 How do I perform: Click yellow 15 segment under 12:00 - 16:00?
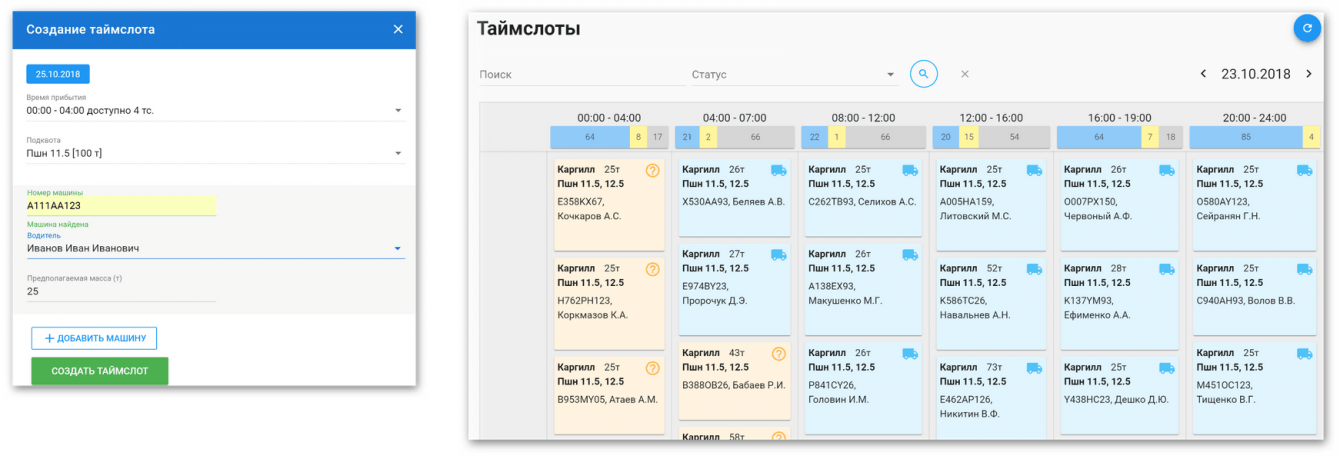(968, 137)
